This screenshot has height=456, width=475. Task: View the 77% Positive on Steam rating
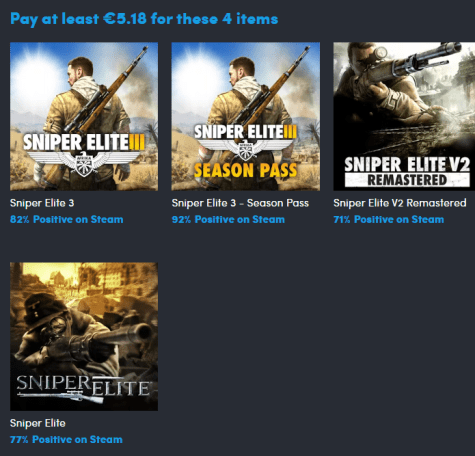(66, 439)
